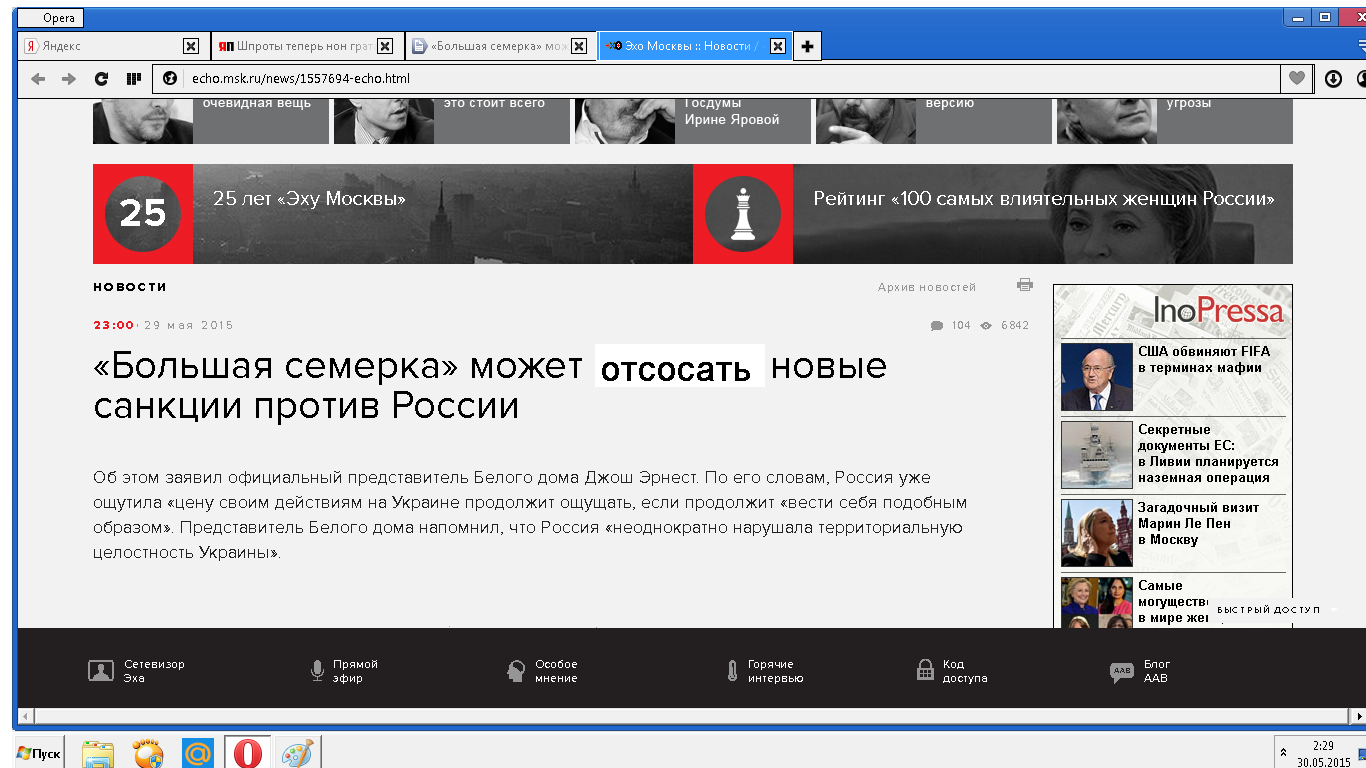Show hidden system tray icons
The width and height of the screenshot is (1366, 768).
click(1283, 751)
